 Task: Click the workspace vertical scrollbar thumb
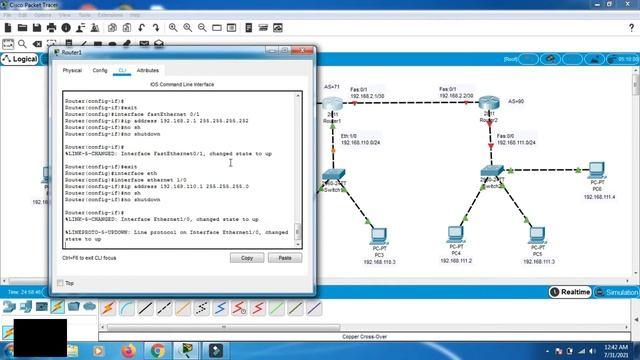636,85
